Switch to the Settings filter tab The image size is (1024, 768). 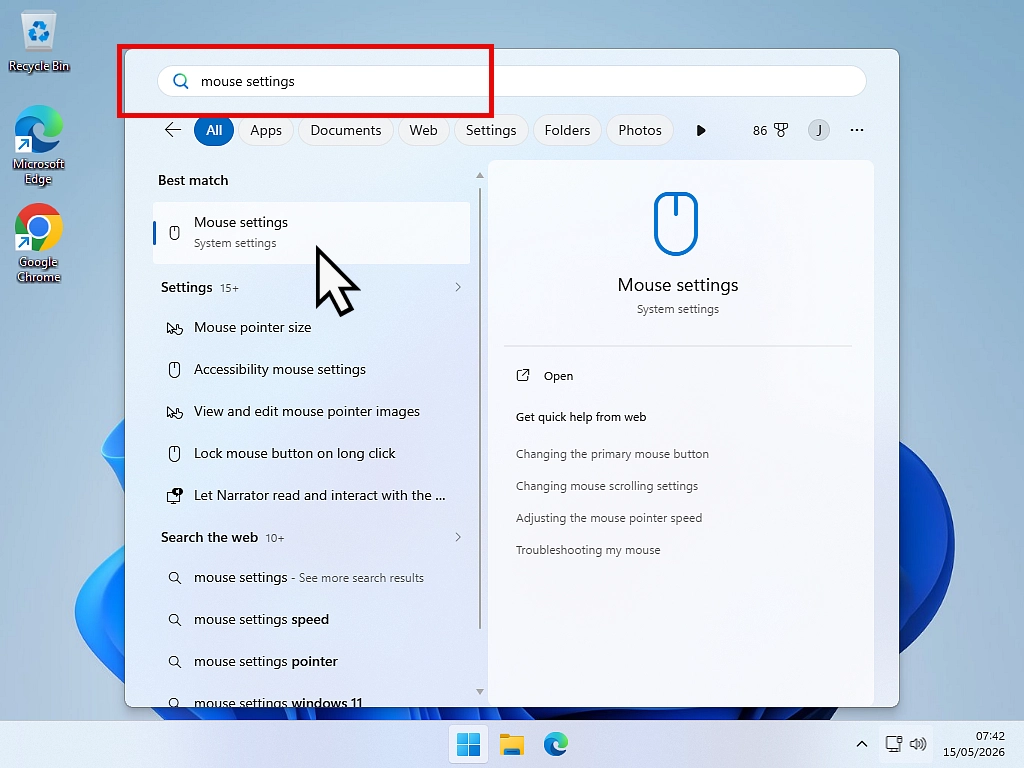[x=491, y=130]
